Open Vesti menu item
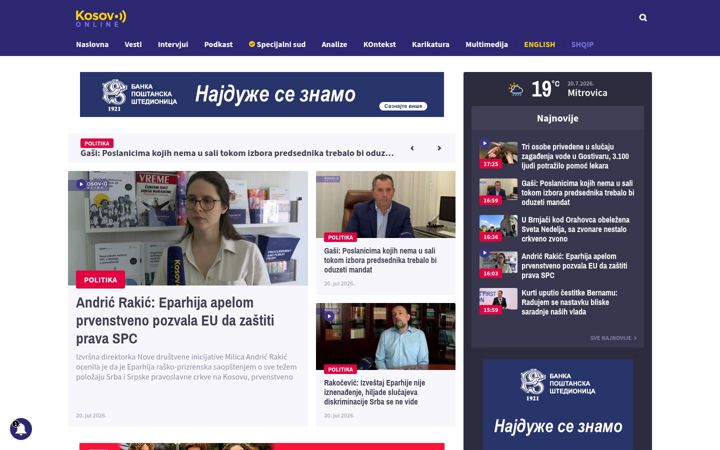Image resolution: width=720 pixels, height=450 pixels. coord(133,45)
